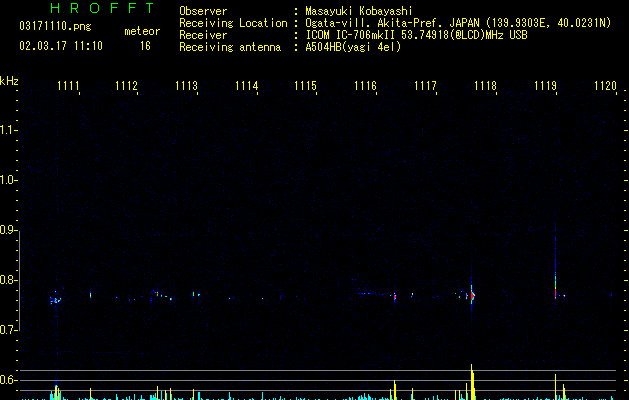Click the 'Receiver' field label

coord(203,35)
